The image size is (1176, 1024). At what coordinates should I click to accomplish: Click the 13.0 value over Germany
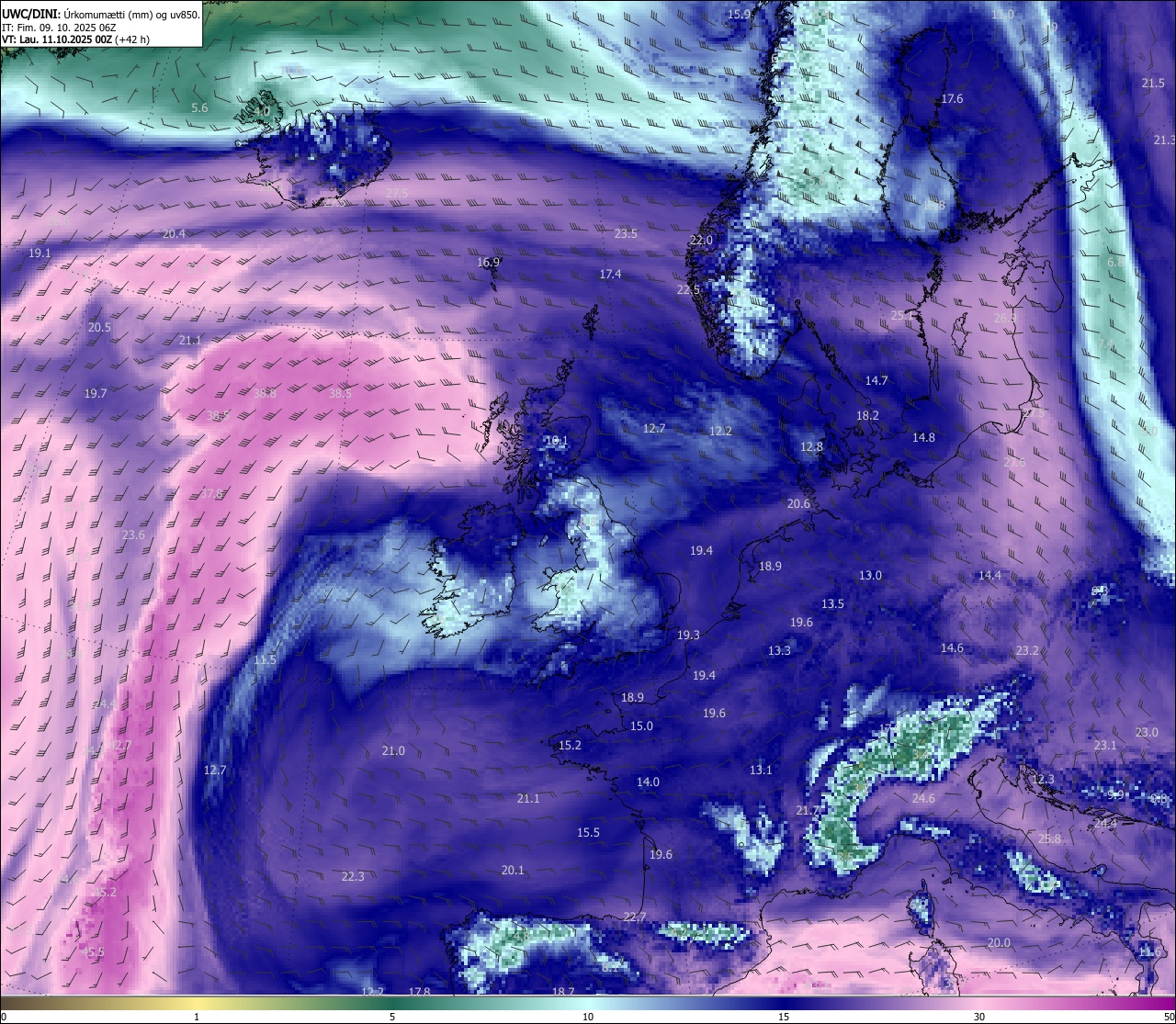coord(870,575)
